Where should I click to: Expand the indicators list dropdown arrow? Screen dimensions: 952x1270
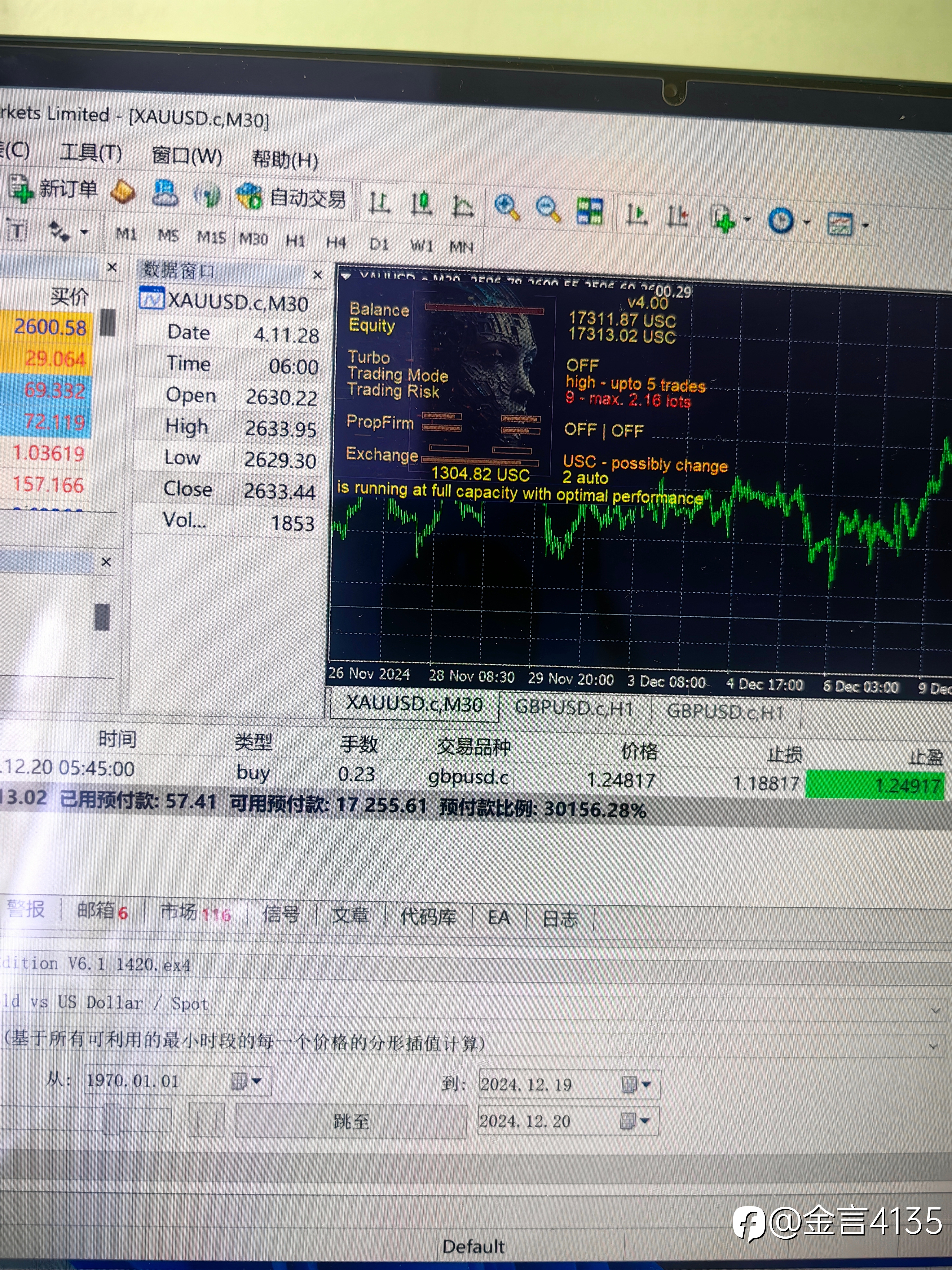[747, 220]
